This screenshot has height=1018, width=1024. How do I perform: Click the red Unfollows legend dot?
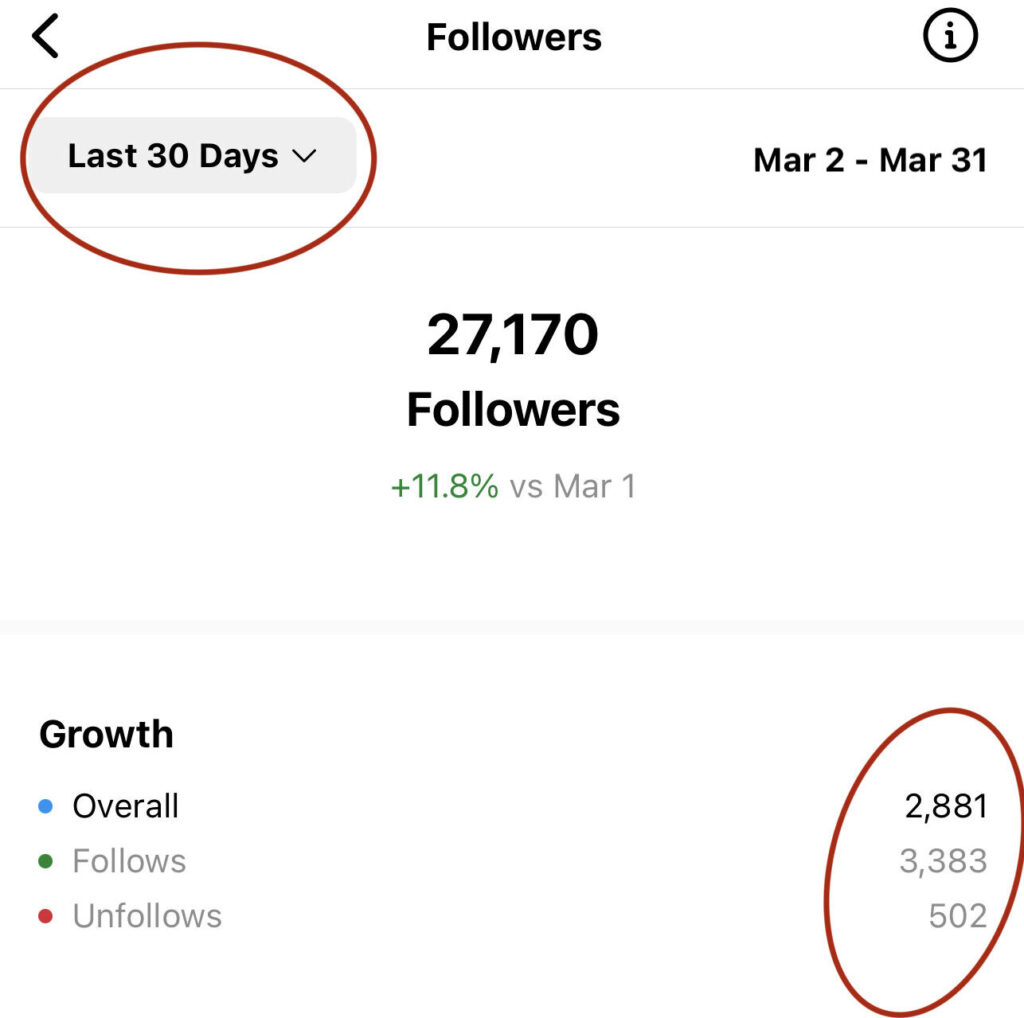click(x=46, y=916)
